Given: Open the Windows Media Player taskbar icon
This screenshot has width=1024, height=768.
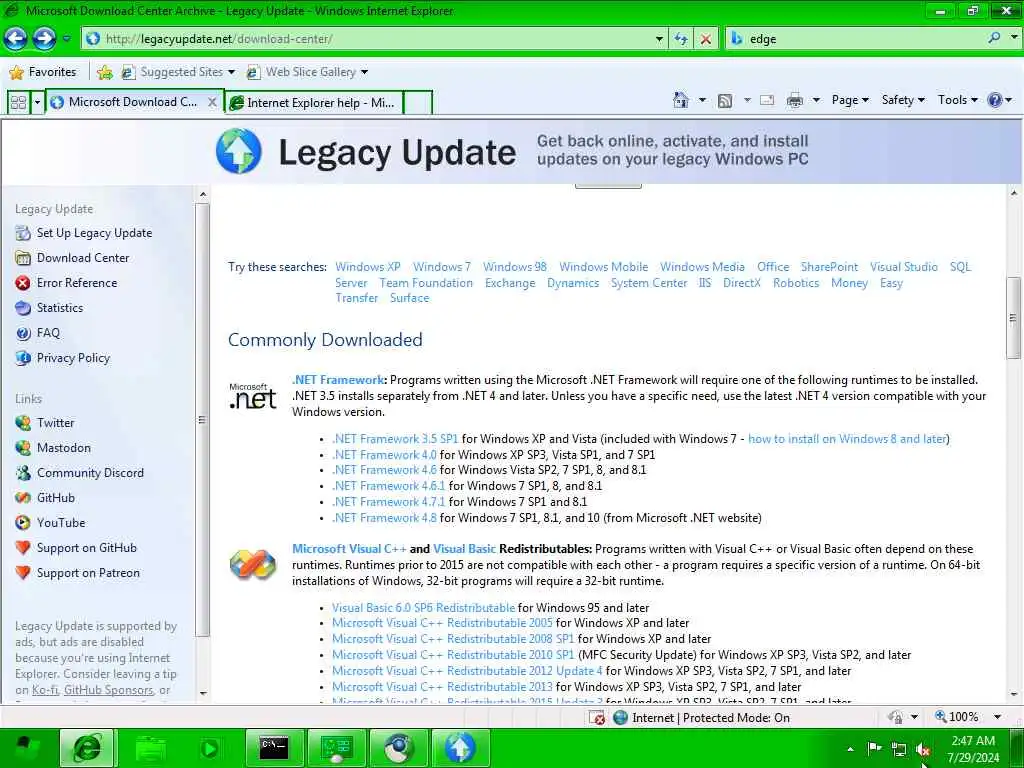Looking at the screenshot, I should tap(212, 748).
